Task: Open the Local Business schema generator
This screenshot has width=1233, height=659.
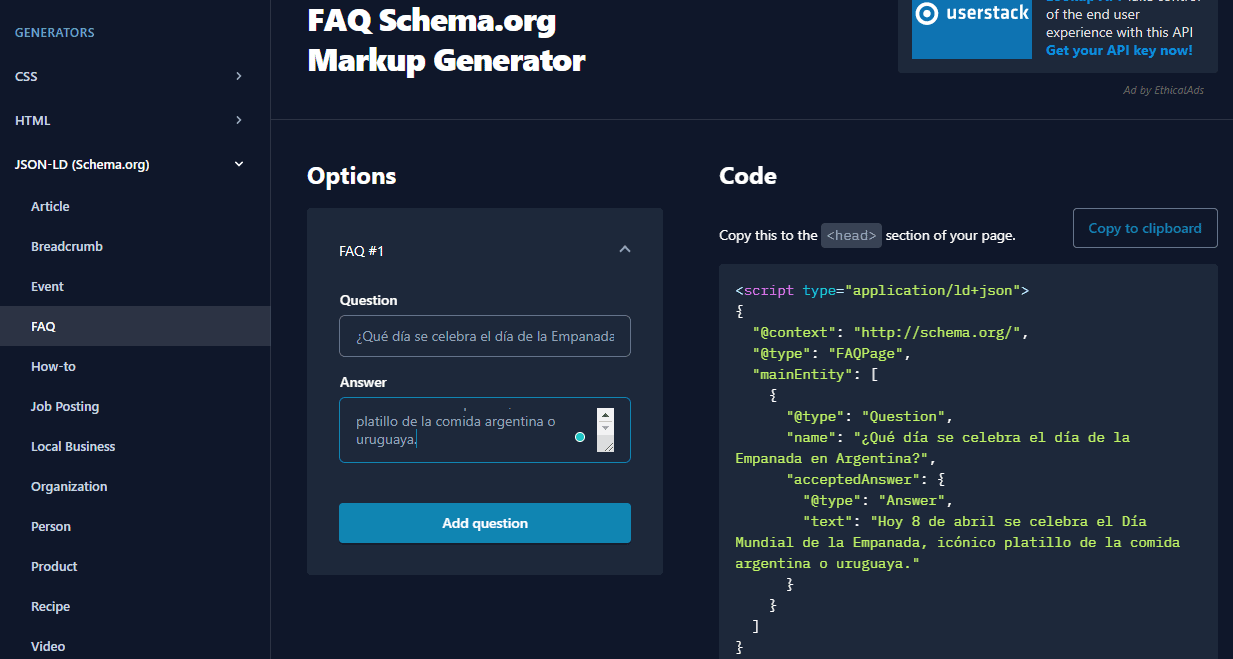Action: click(x=72, y=446)
